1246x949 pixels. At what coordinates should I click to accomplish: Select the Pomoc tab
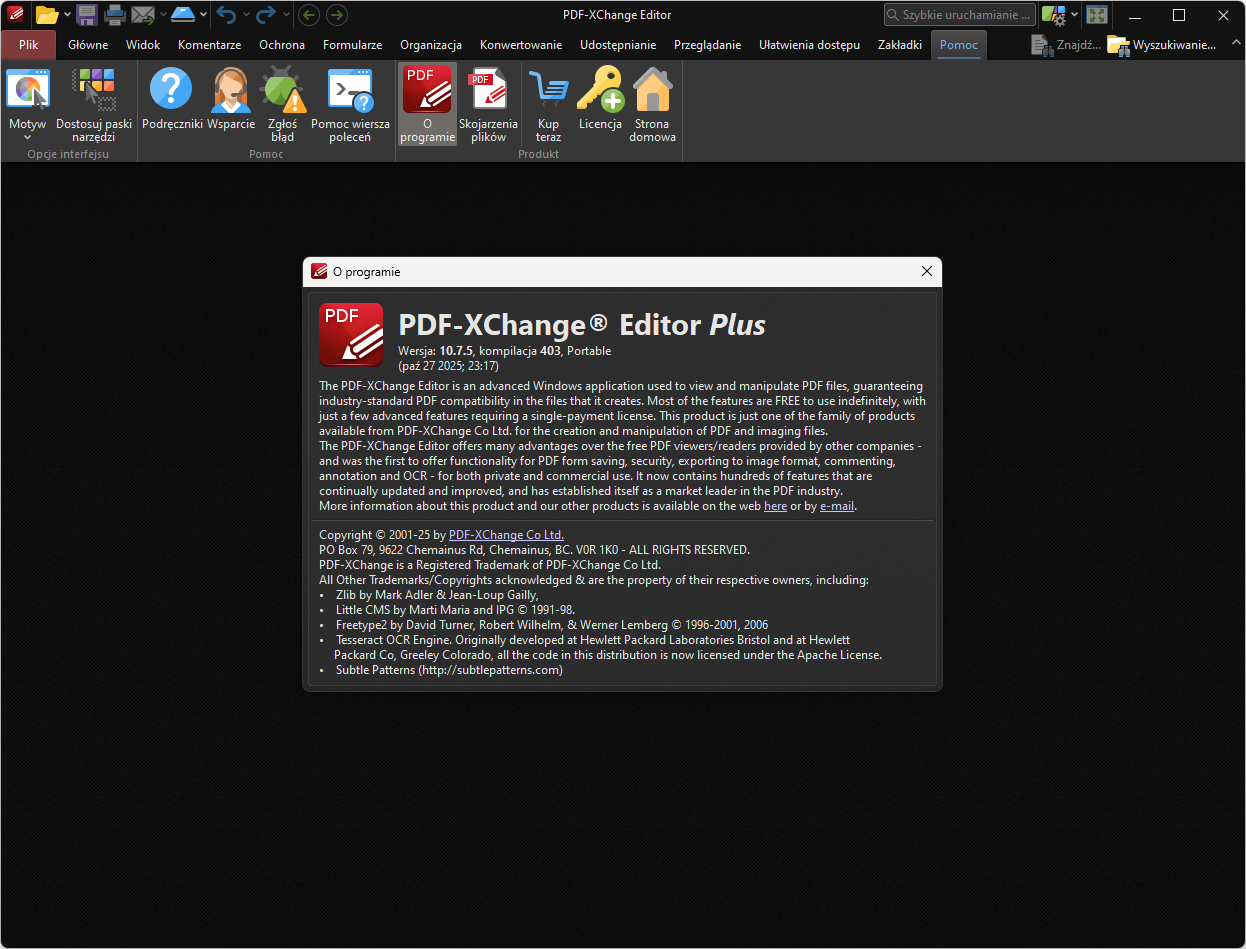click(959, 45)
